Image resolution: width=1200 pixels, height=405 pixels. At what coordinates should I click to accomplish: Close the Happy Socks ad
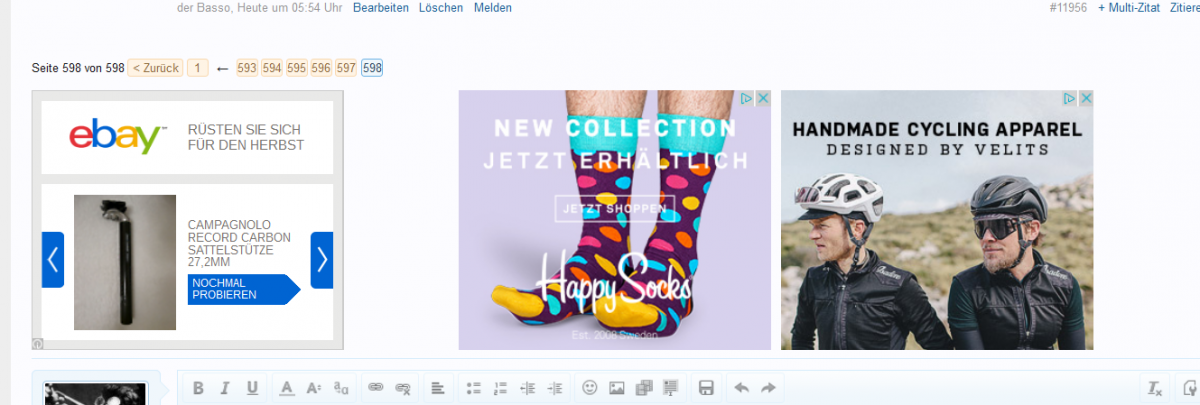(763, 98)
